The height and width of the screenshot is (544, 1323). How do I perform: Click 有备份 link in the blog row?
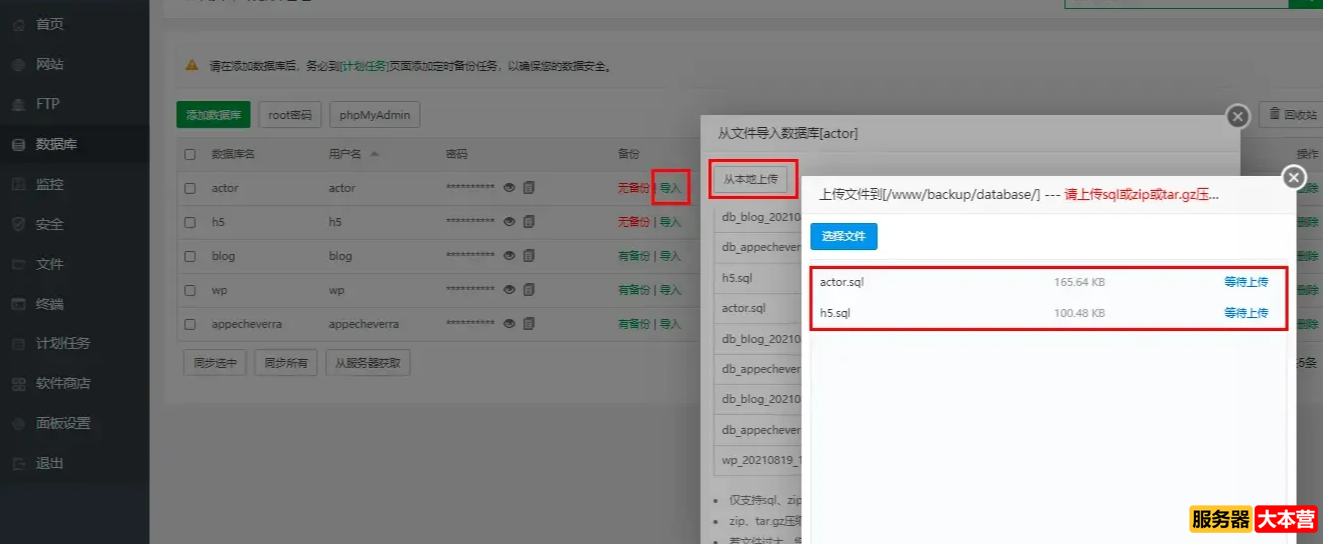634,256
